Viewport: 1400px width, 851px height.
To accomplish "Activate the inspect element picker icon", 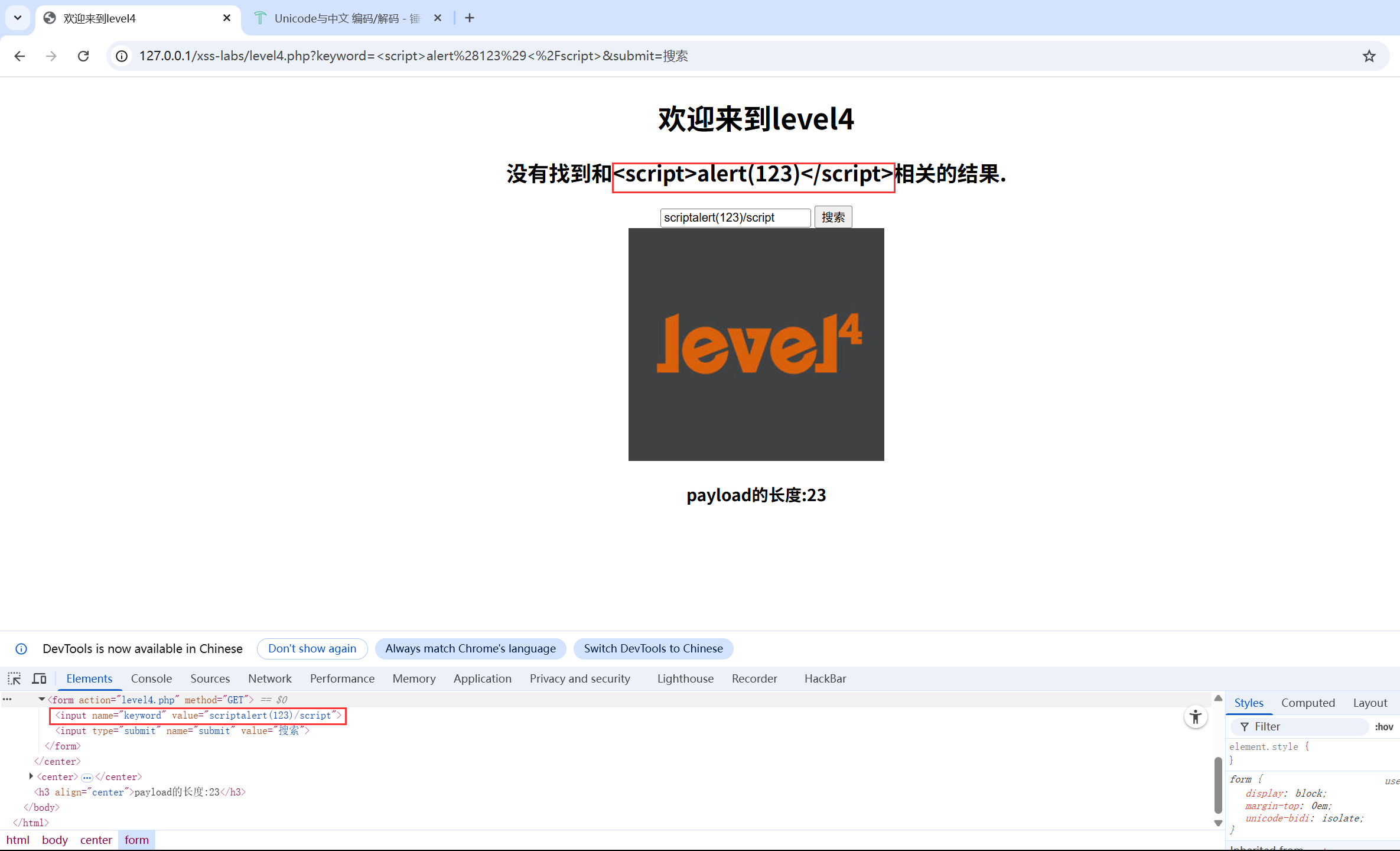I will click(x=14, y=678).
